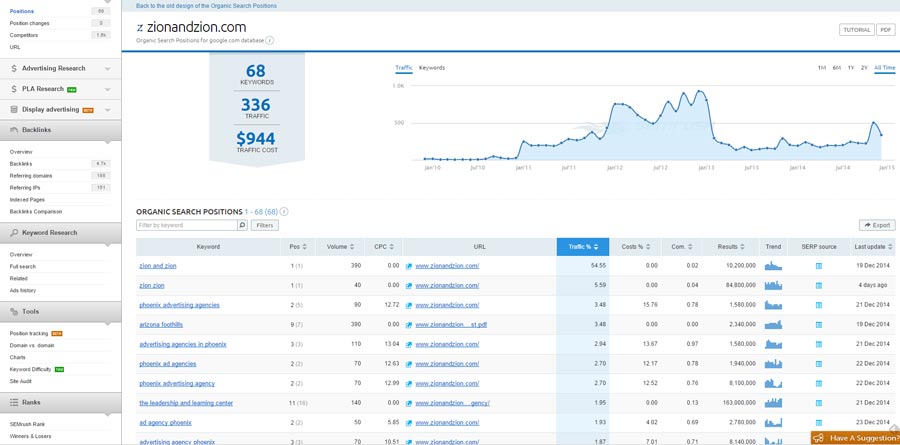Image resolution: width=900 pixels, height=445 pixels.
Task: Click the Tools wrench section header
Action: tap(60, 312)
